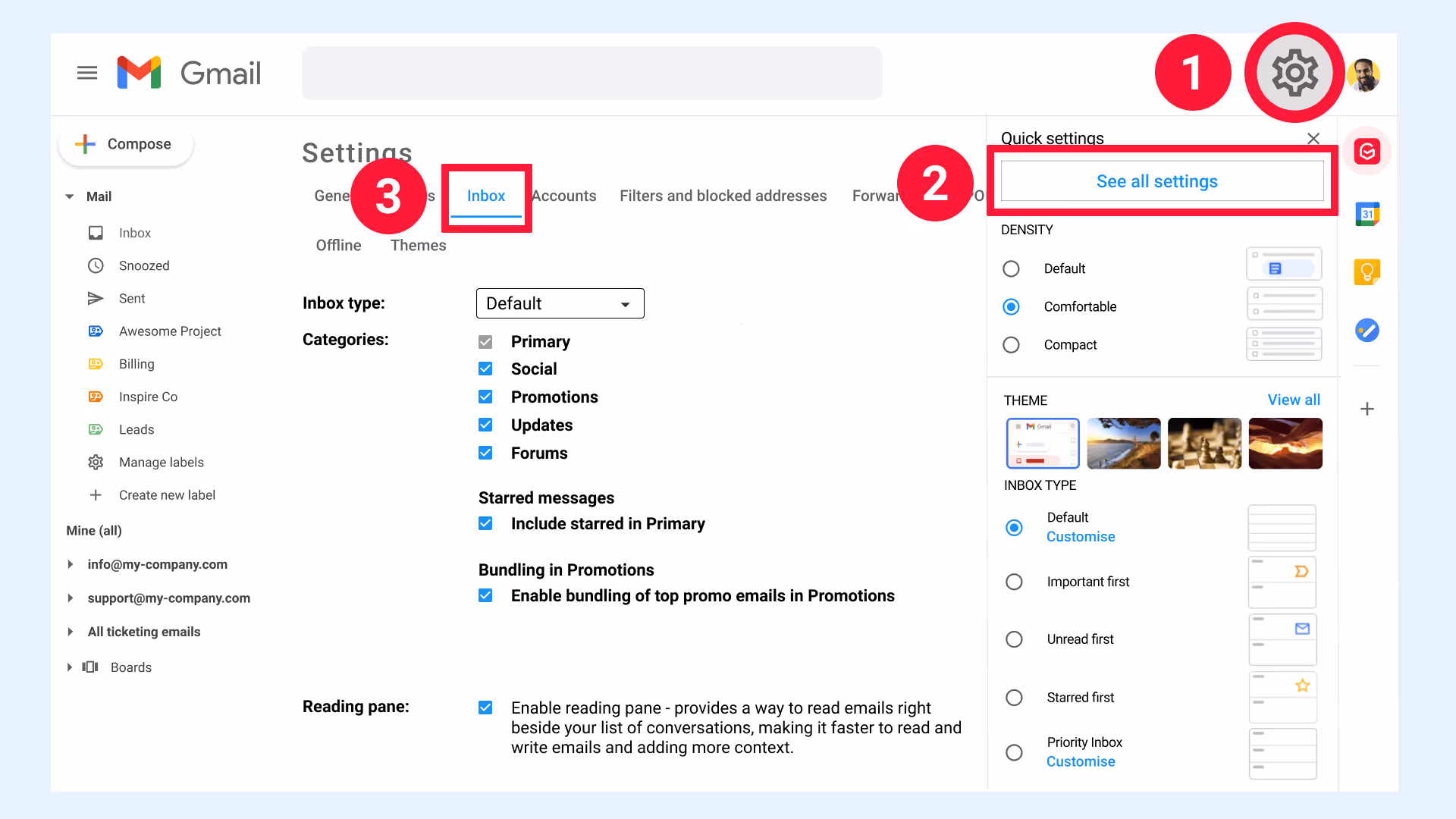This screenshot has width=1456, height=819.
Task: Toggle Enable bundling of top promo emails
Action: [485, 596]
